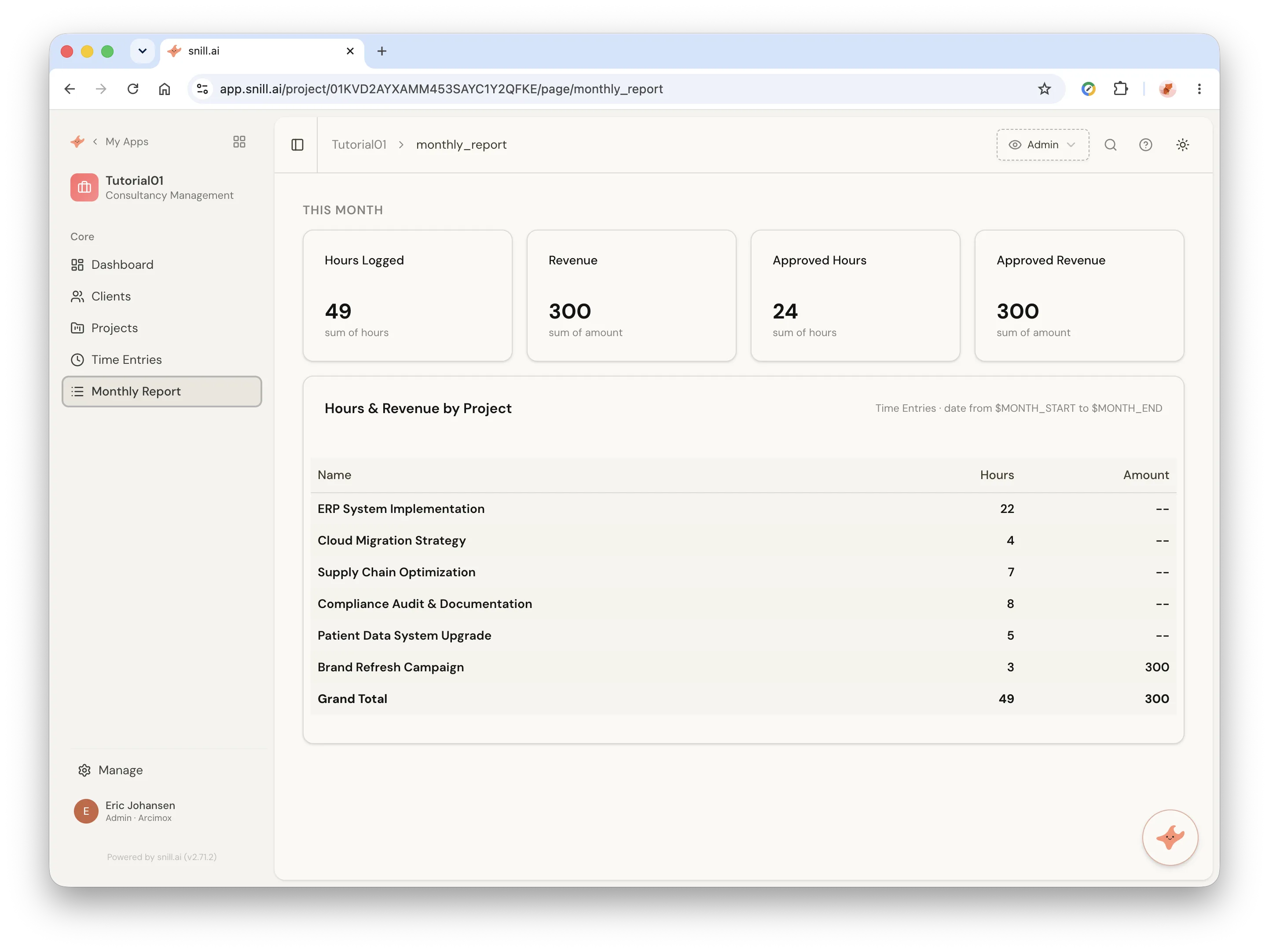
Task: Open the apps grid icon in sidebar
Action: [x=239, y=142]
